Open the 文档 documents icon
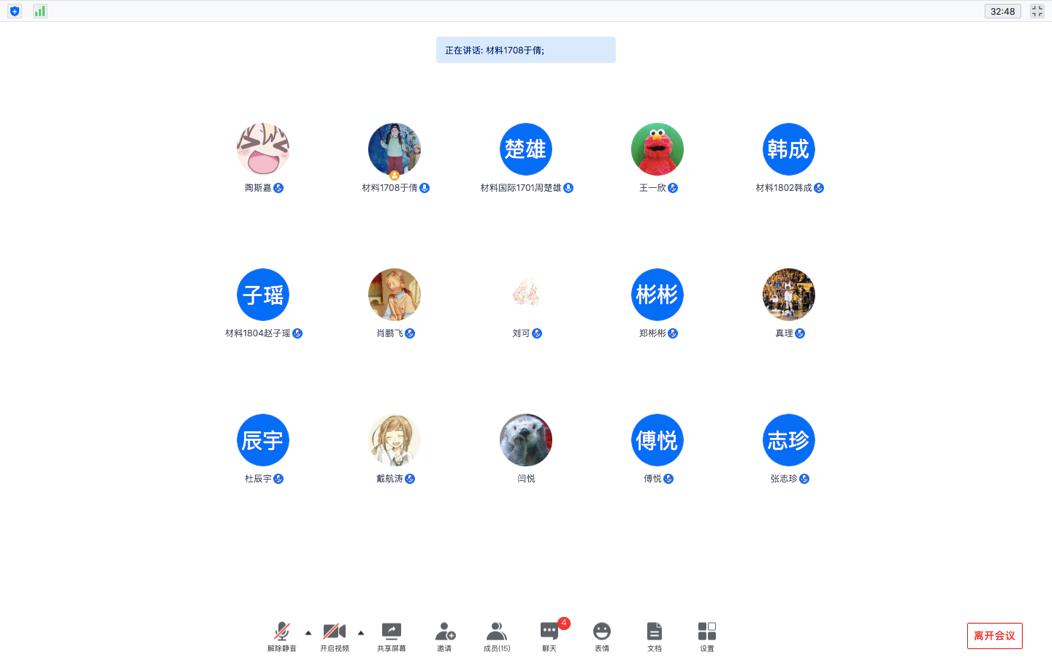 point(654,635)
